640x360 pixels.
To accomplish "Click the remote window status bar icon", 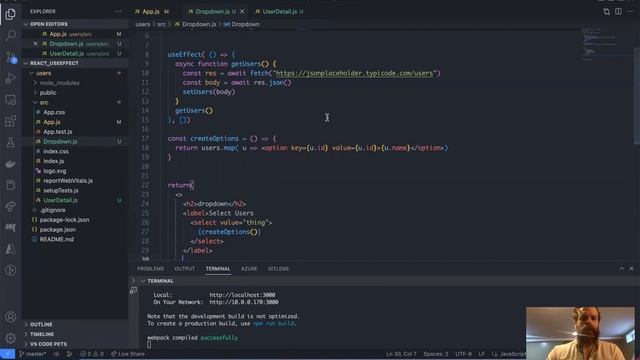I will click(x=7, y=354).
